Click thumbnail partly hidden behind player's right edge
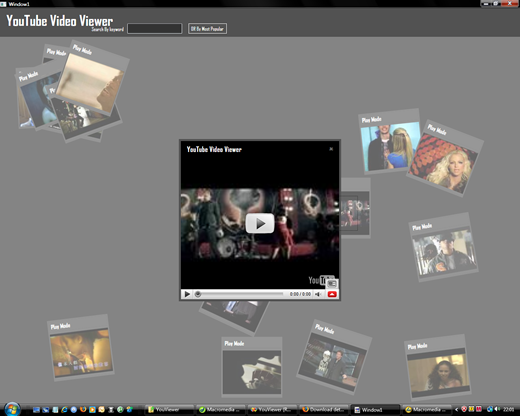The width and height of the screenshot is (520, 416). coord(355,208)
